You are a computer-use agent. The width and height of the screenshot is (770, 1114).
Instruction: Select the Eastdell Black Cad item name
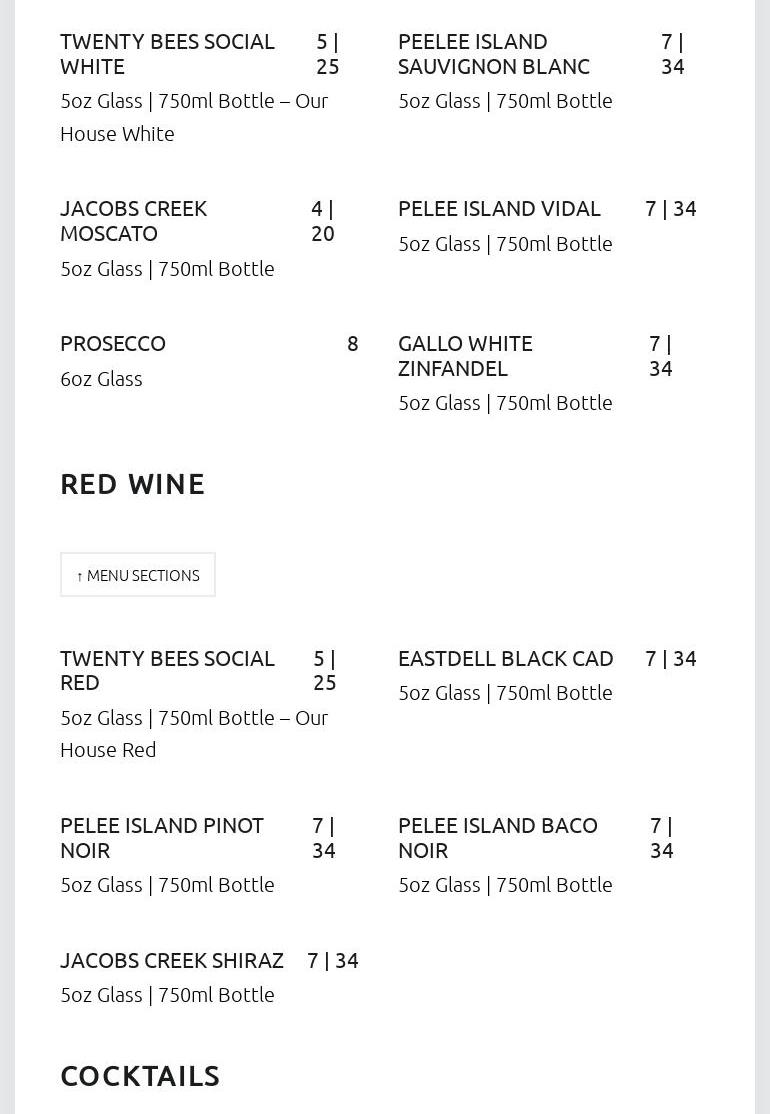click(505, 659)
